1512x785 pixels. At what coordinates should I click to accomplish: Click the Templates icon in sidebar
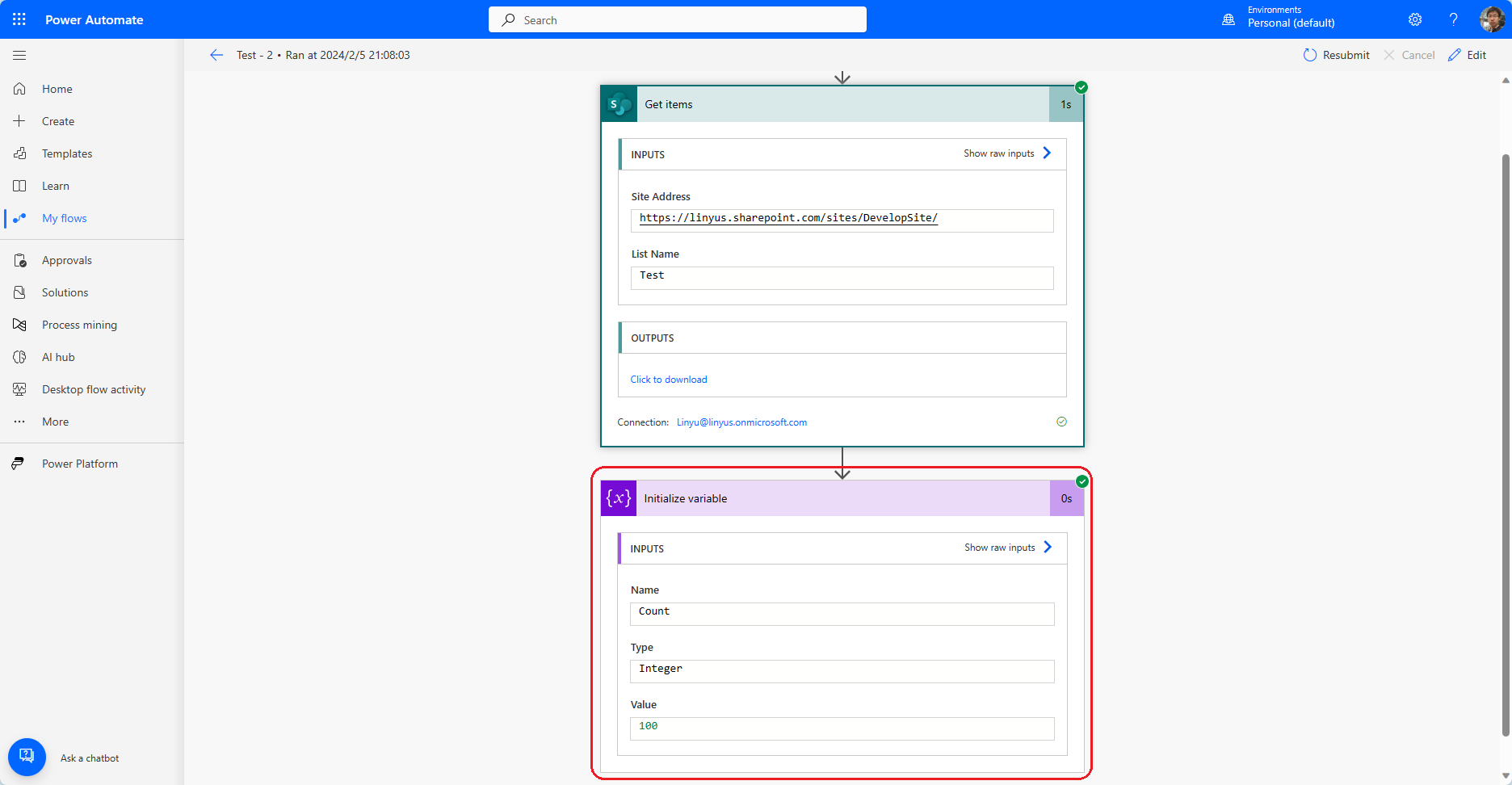[19, 153]
